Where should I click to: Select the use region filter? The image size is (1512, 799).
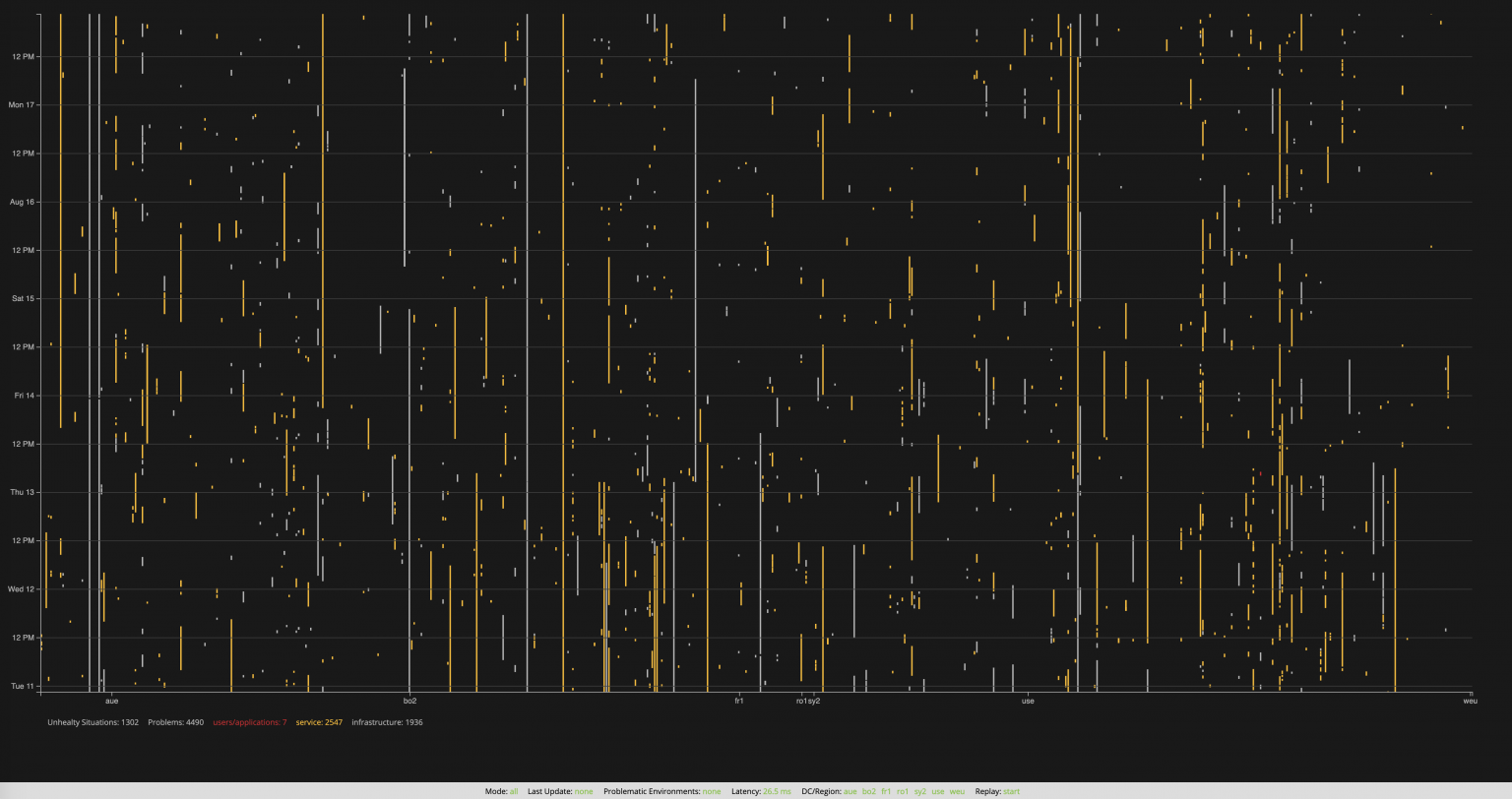936,791
